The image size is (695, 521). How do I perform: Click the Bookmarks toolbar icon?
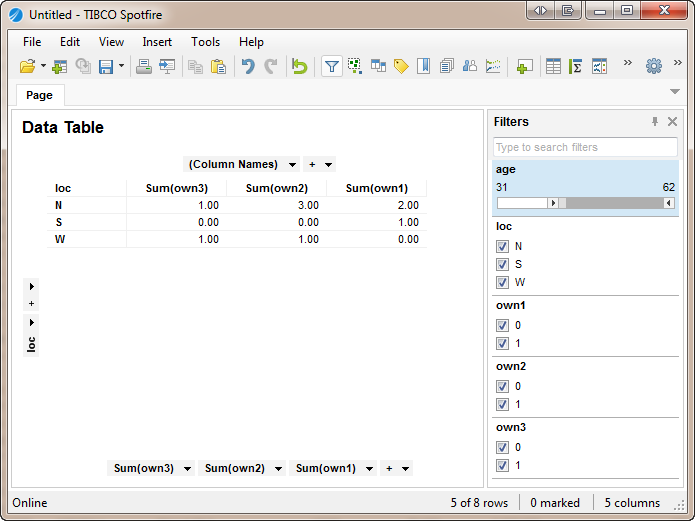(x=424, y=66)
